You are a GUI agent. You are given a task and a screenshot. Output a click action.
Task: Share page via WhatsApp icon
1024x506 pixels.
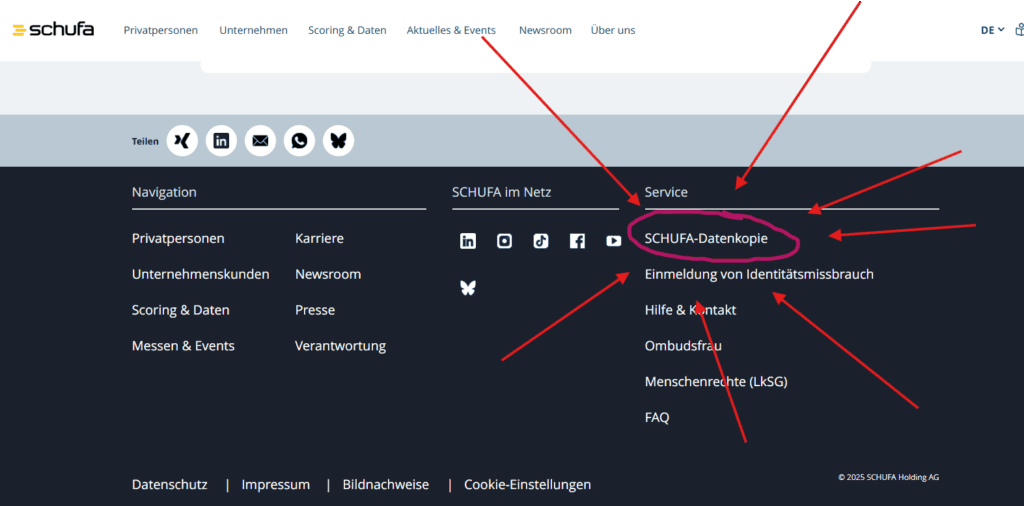point(300,141)
